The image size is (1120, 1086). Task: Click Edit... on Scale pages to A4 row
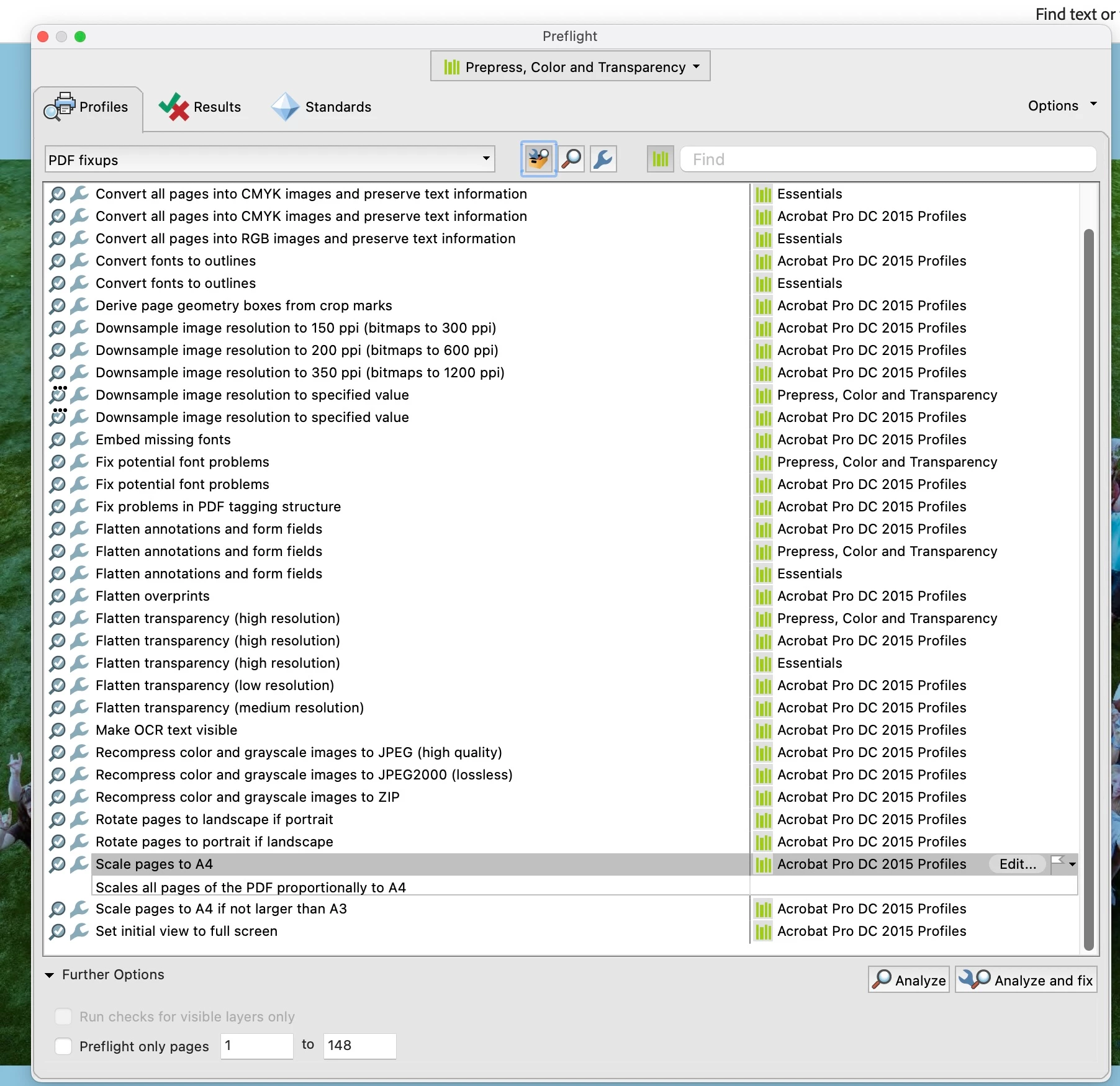point(1018,864)
